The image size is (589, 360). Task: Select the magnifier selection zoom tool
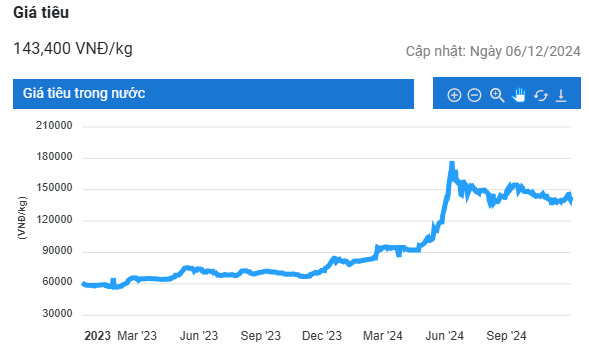pyautogui.click(x=497, y=95)
